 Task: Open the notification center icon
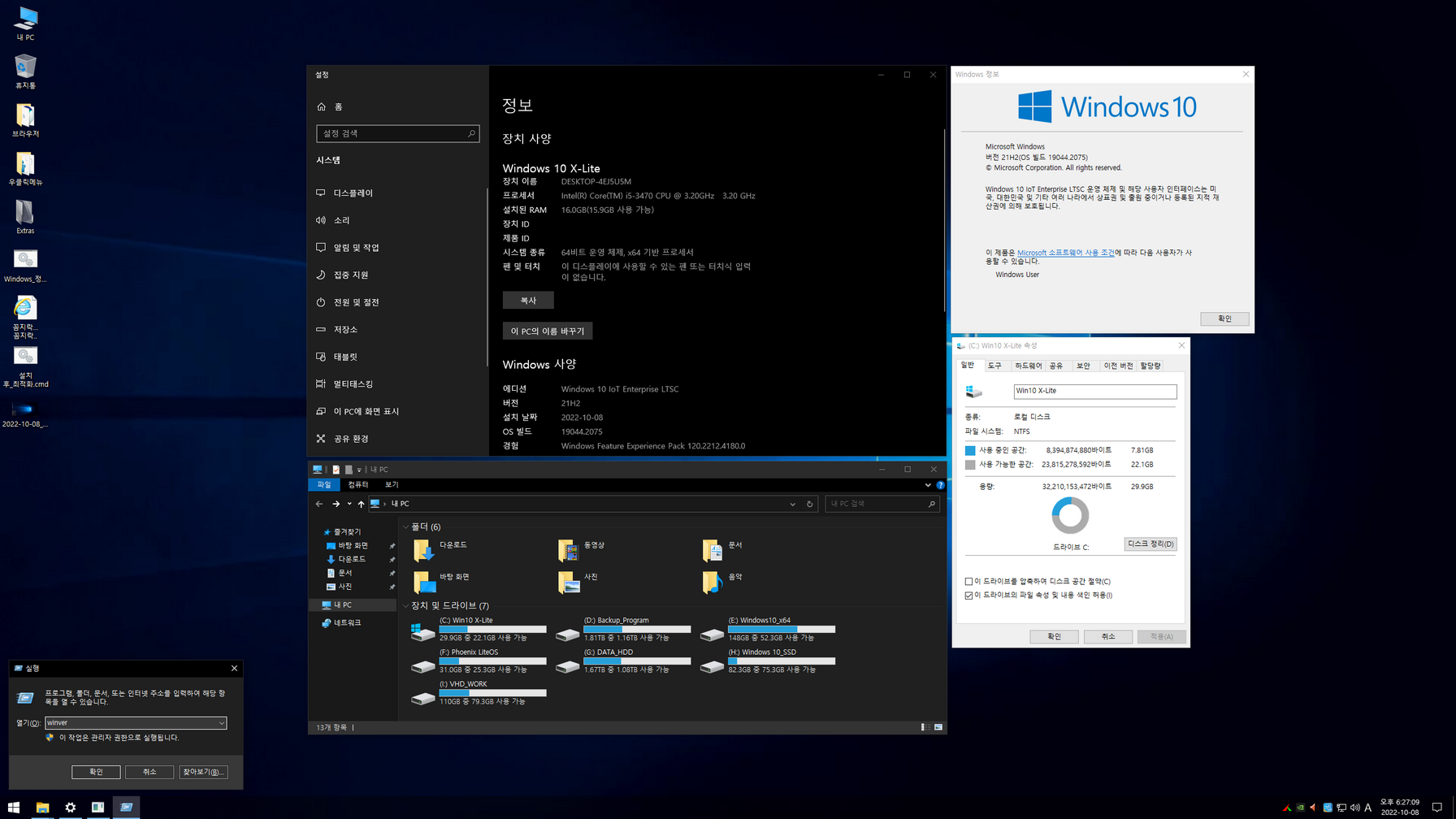[x=1437, y=807]
